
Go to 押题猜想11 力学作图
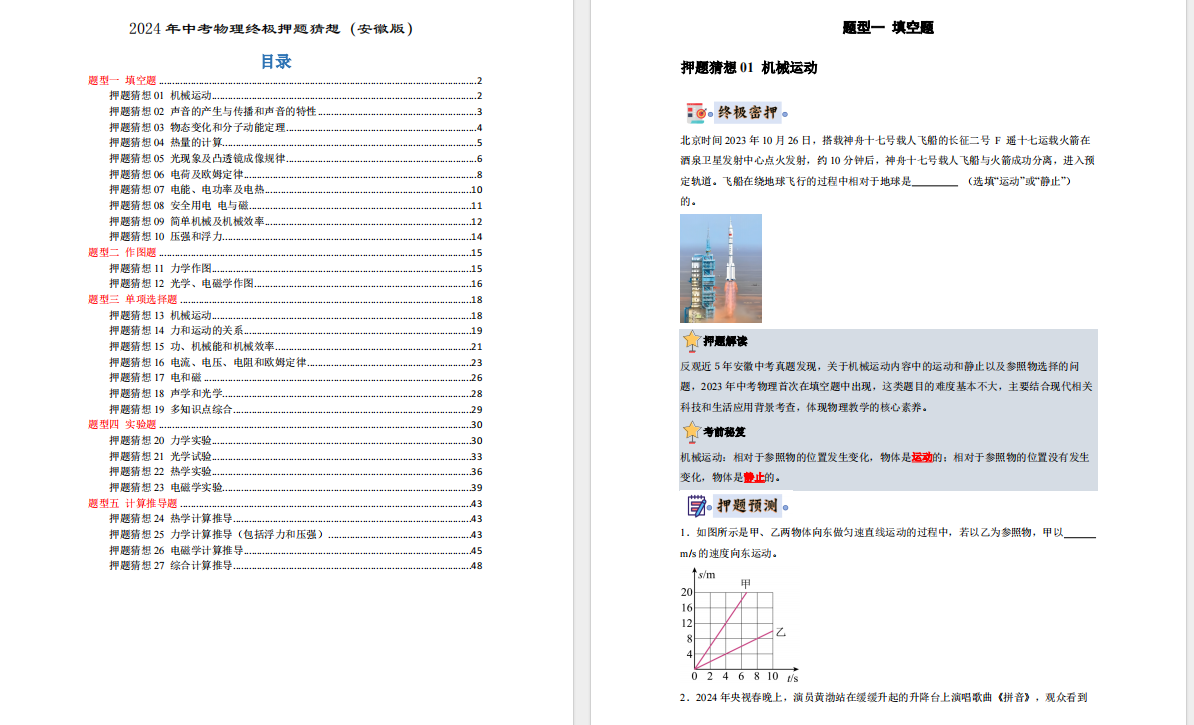click(295, 268)
